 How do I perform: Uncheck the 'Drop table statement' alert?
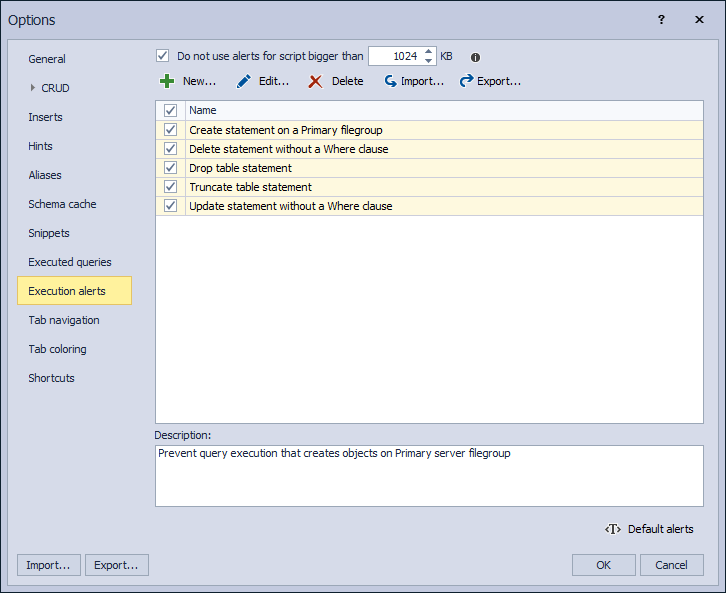(x=170, y=168)
